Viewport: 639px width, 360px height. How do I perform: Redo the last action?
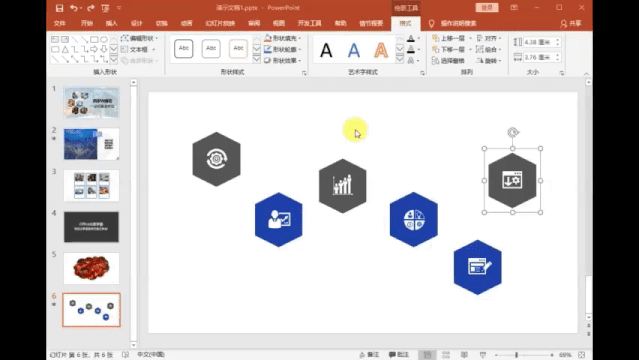point(90,8)
